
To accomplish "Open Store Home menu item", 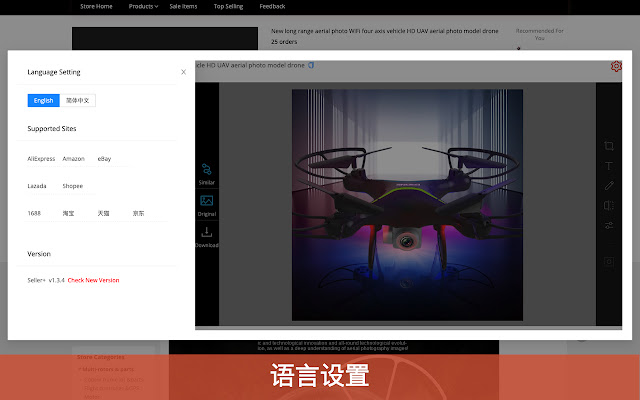I will coord(96,7).
